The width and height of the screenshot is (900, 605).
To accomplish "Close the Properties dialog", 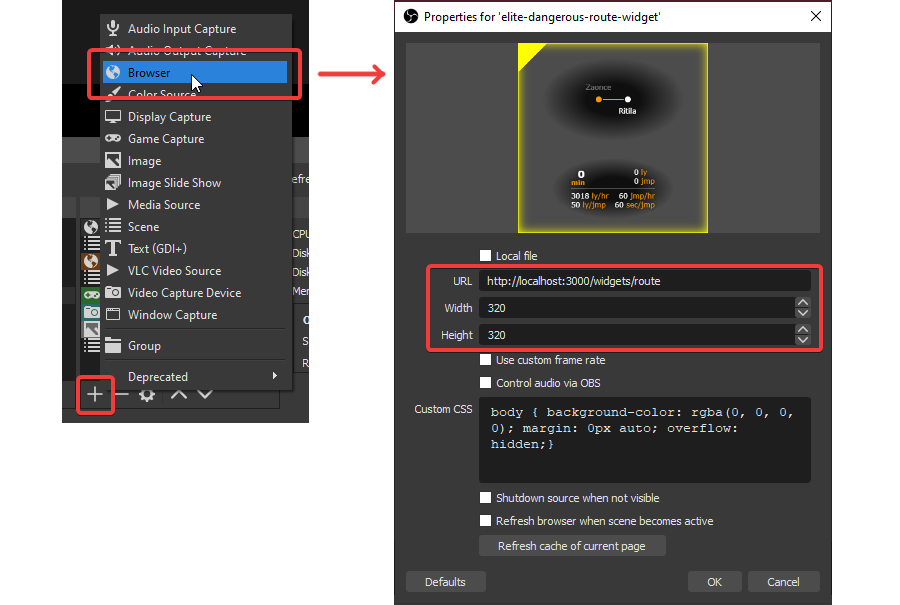I will pyautogui.click(x=816, y=16).
